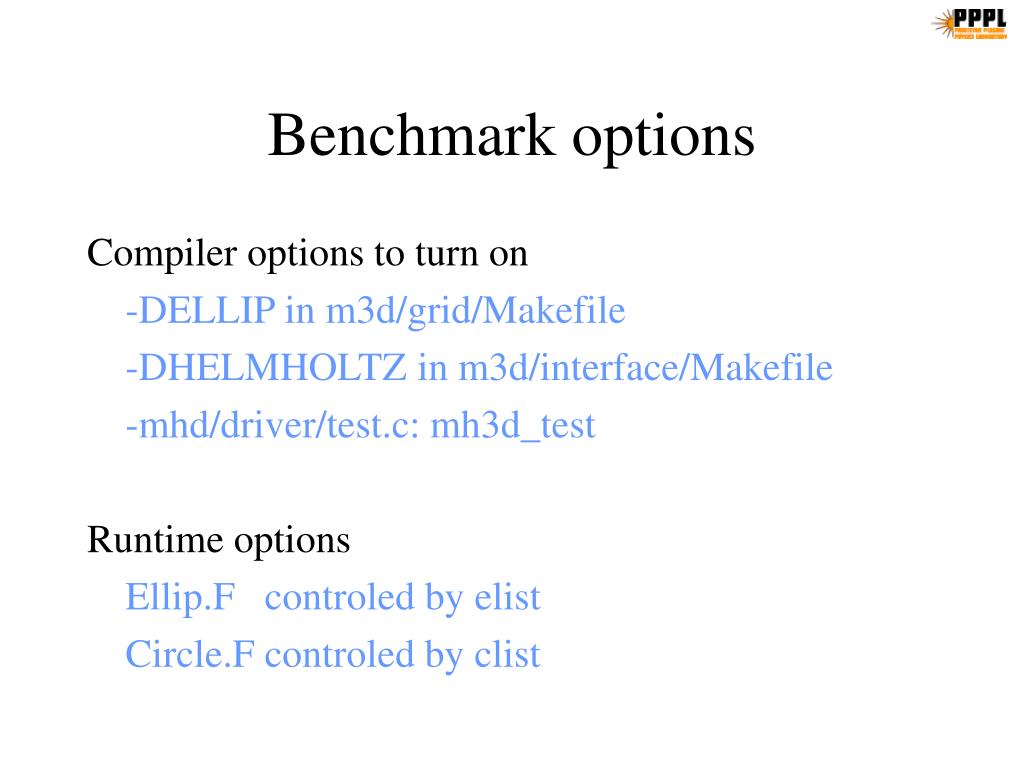Screen dimensions: 1024x768
Task: Click the word options in slide title
Action: [664, 140]
